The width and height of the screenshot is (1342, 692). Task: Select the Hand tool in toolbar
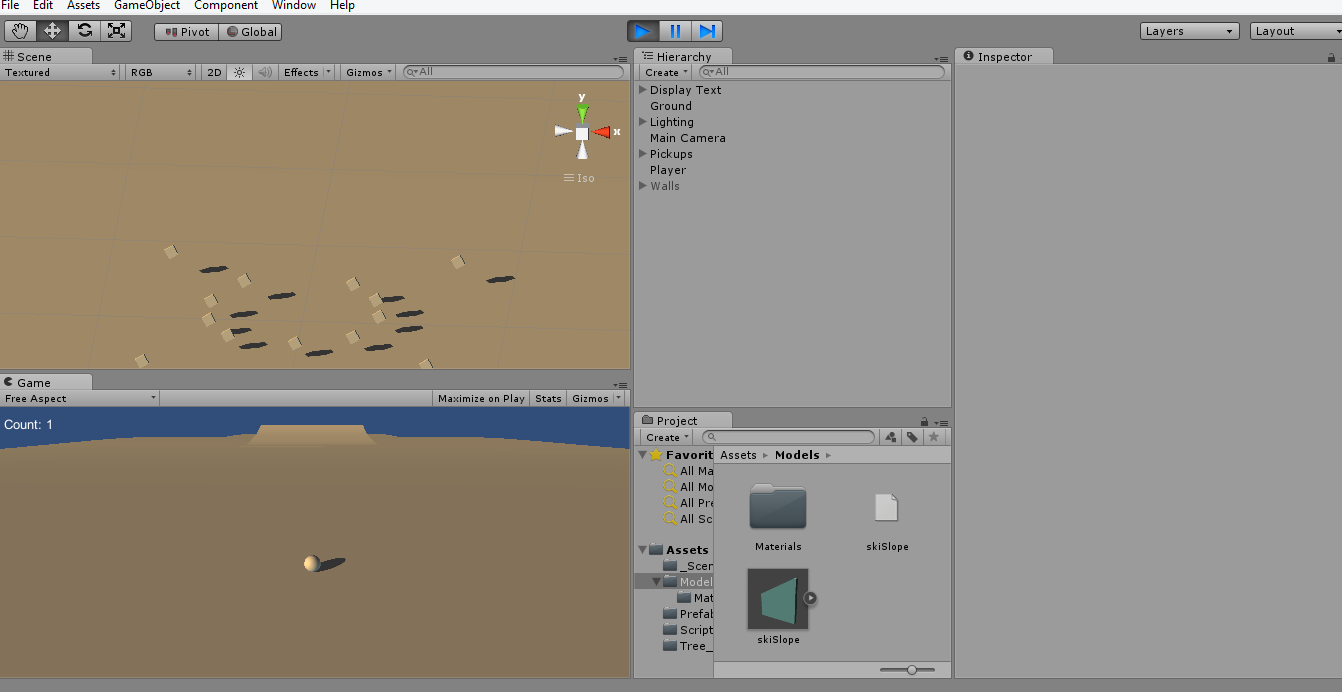pos(20,31)
